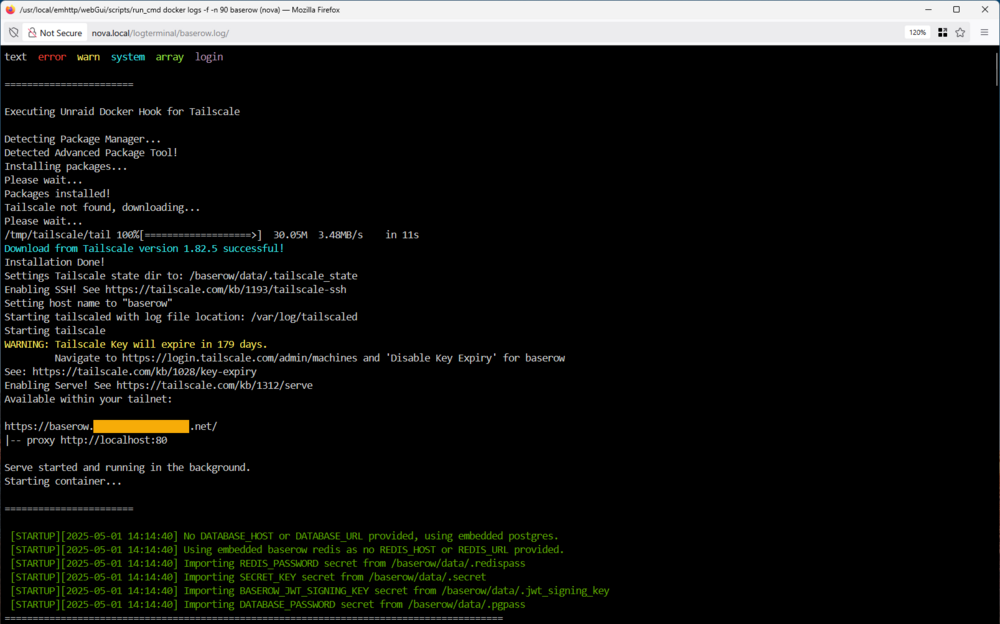This screenshot has height=624, width=1000.
Task: Click the tailscale serve kb URL text
Action: (214, 385)
